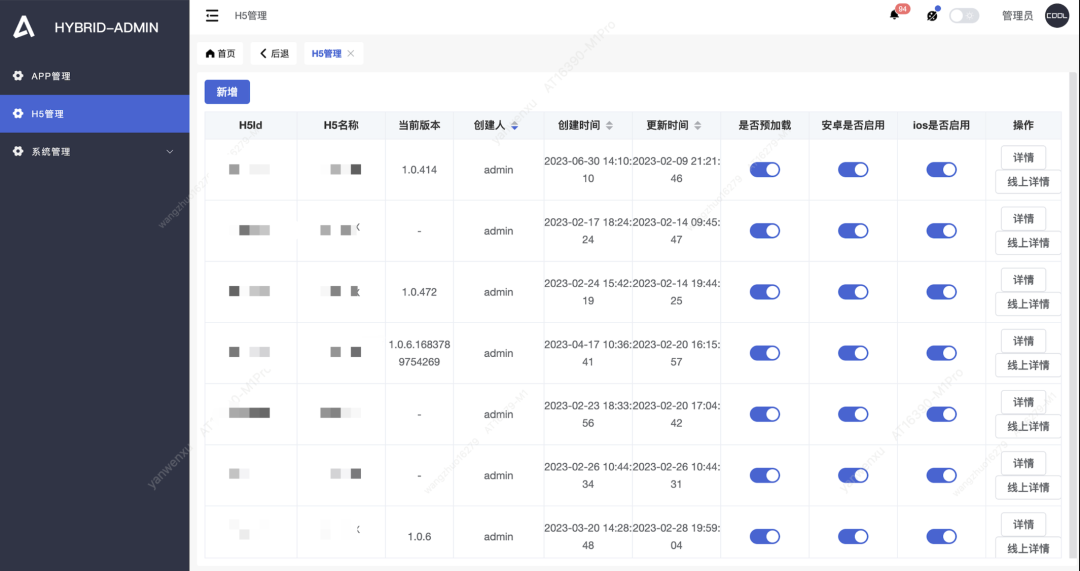Image resolution: width=1080 pixels, height=571 pixels.
Task: Toggle ios是否启用 in row created 2023-04-17
Action: (942, 353)
